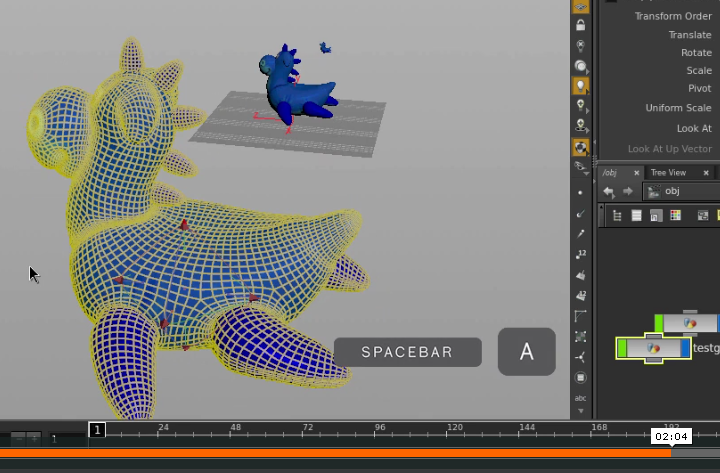
Task: Open the node color palette icon
Action: click(675, 215)
